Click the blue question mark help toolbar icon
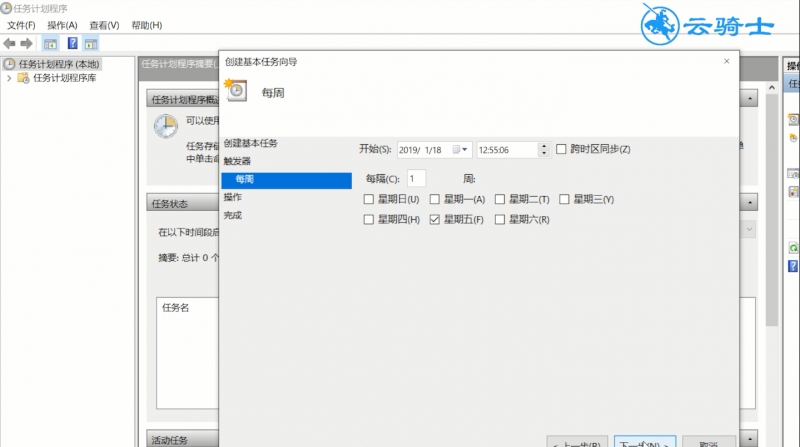Viewport: 800px width, 447px height. 72,43
